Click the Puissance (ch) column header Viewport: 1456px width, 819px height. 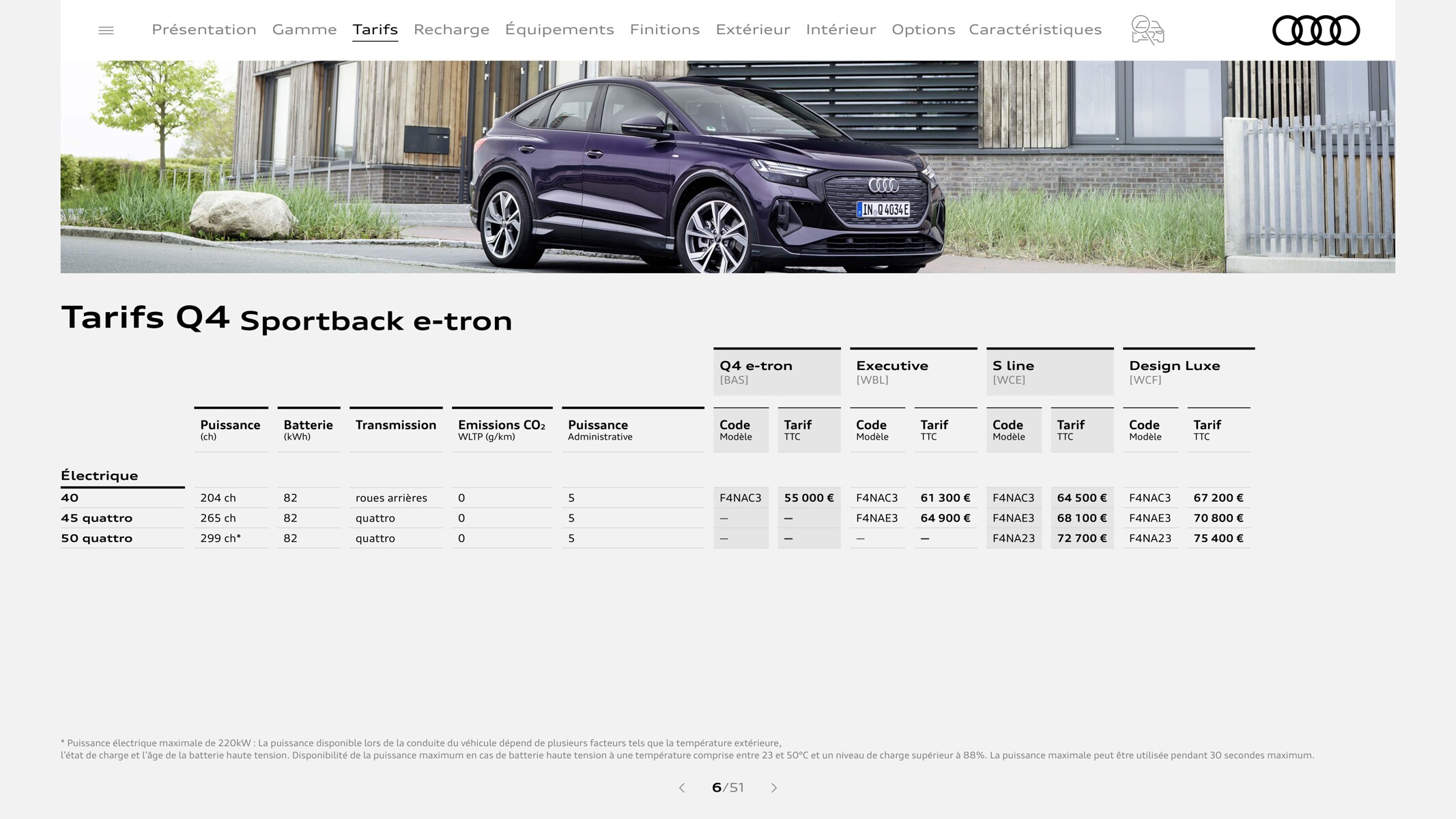click(x=231, y=430)
